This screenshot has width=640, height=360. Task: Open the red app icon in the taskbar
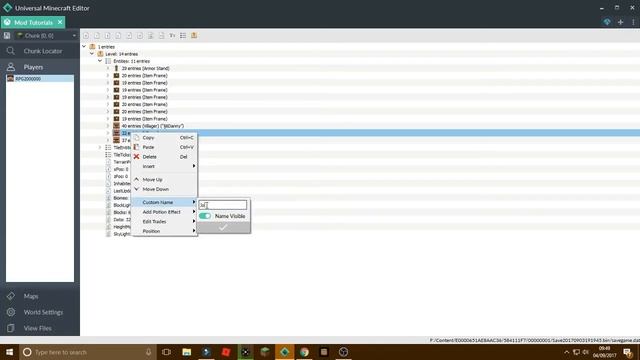(226, 352)
